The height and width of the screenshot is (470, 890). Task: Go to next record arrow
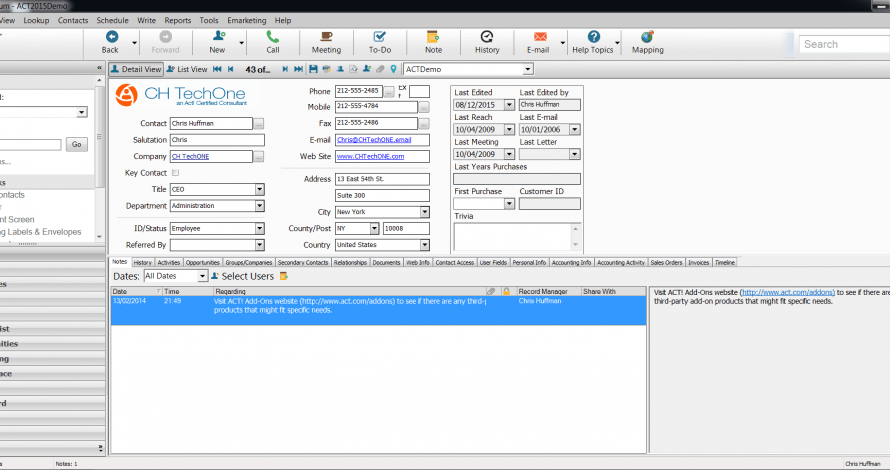point(285,69)
